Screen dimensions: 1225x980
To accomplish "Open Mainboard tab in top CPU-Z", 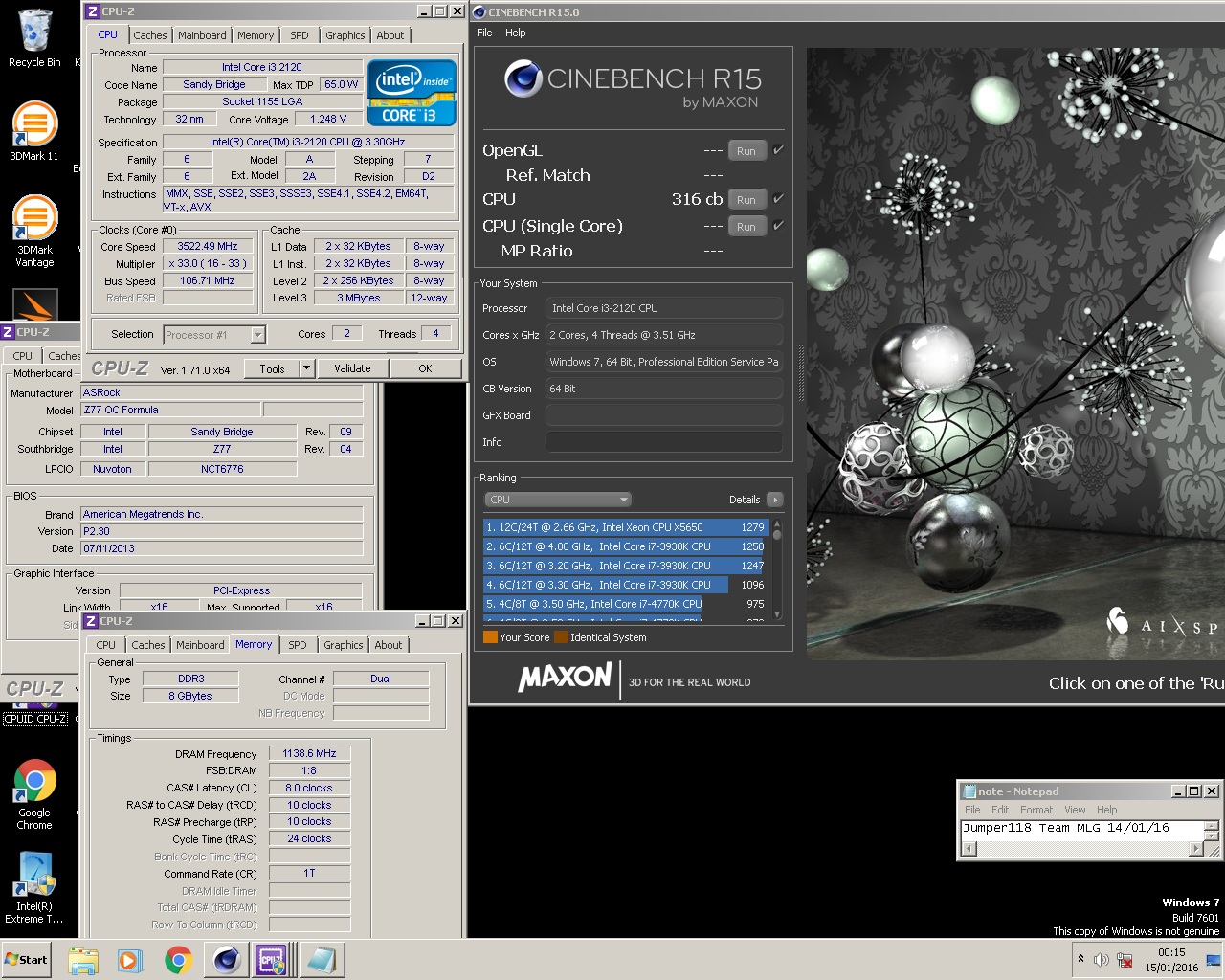I will (x=202, y=35).
